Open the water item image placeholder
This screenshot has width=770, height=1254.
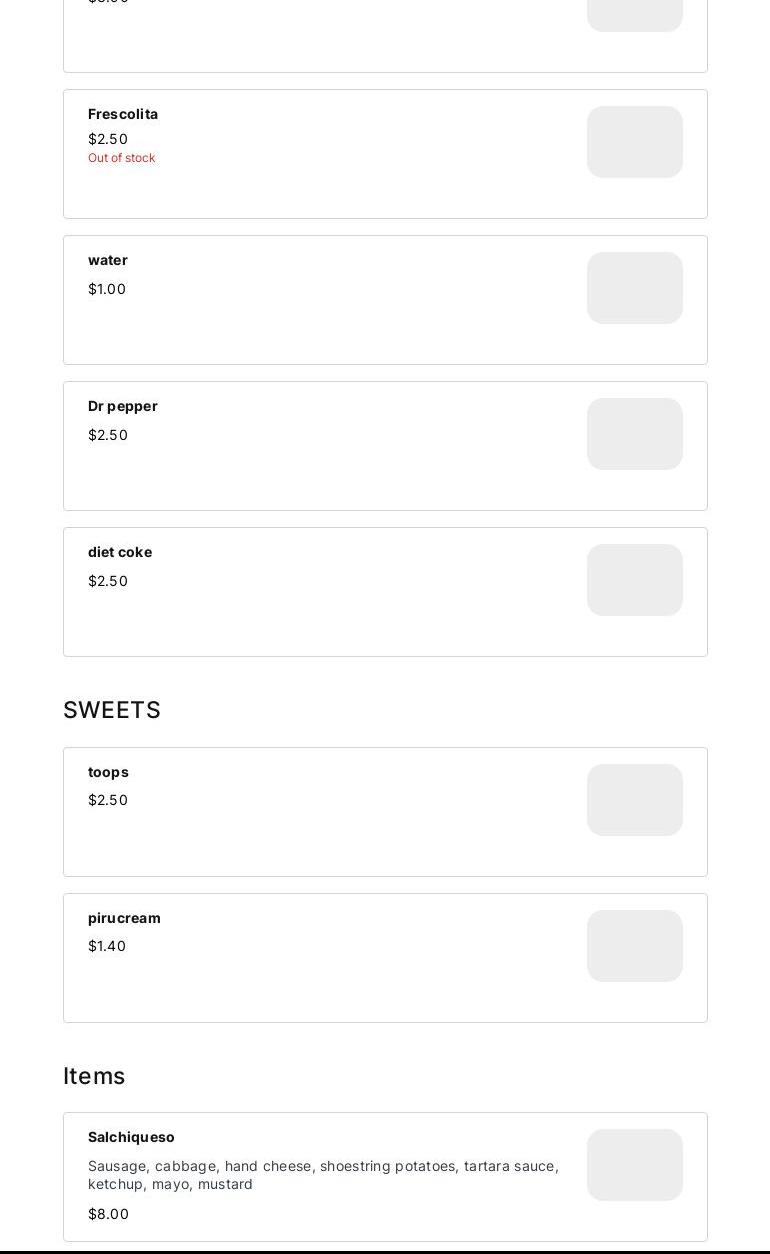(x=634, y=288)
